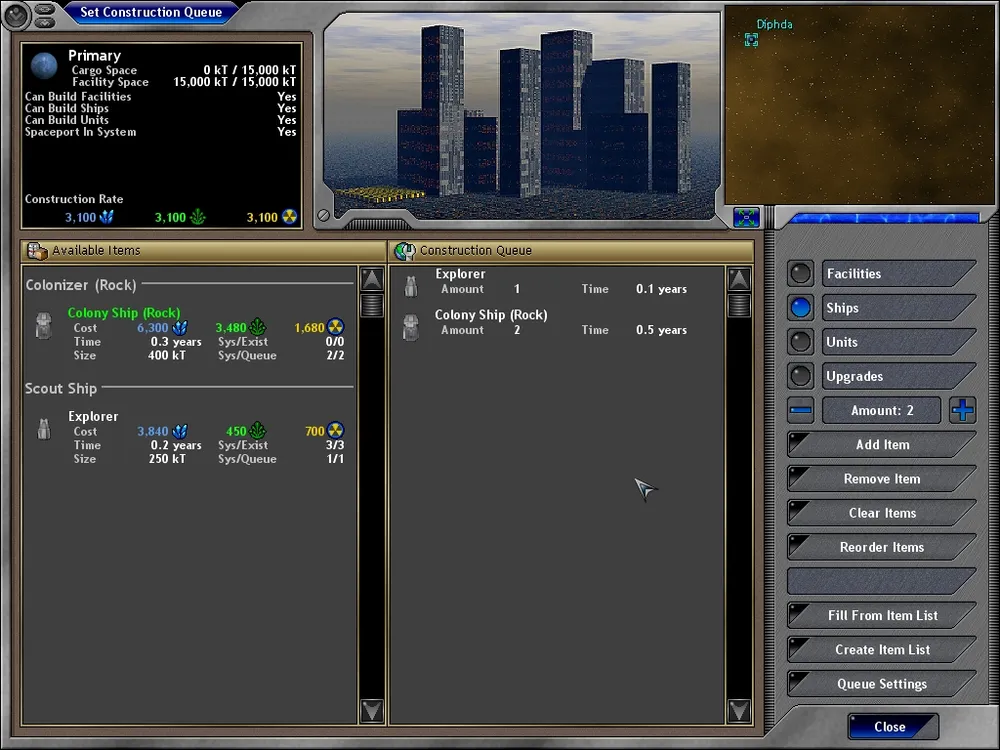Click the Primary planet globe icon
The image size is (1000, 750).
point(44,66)
